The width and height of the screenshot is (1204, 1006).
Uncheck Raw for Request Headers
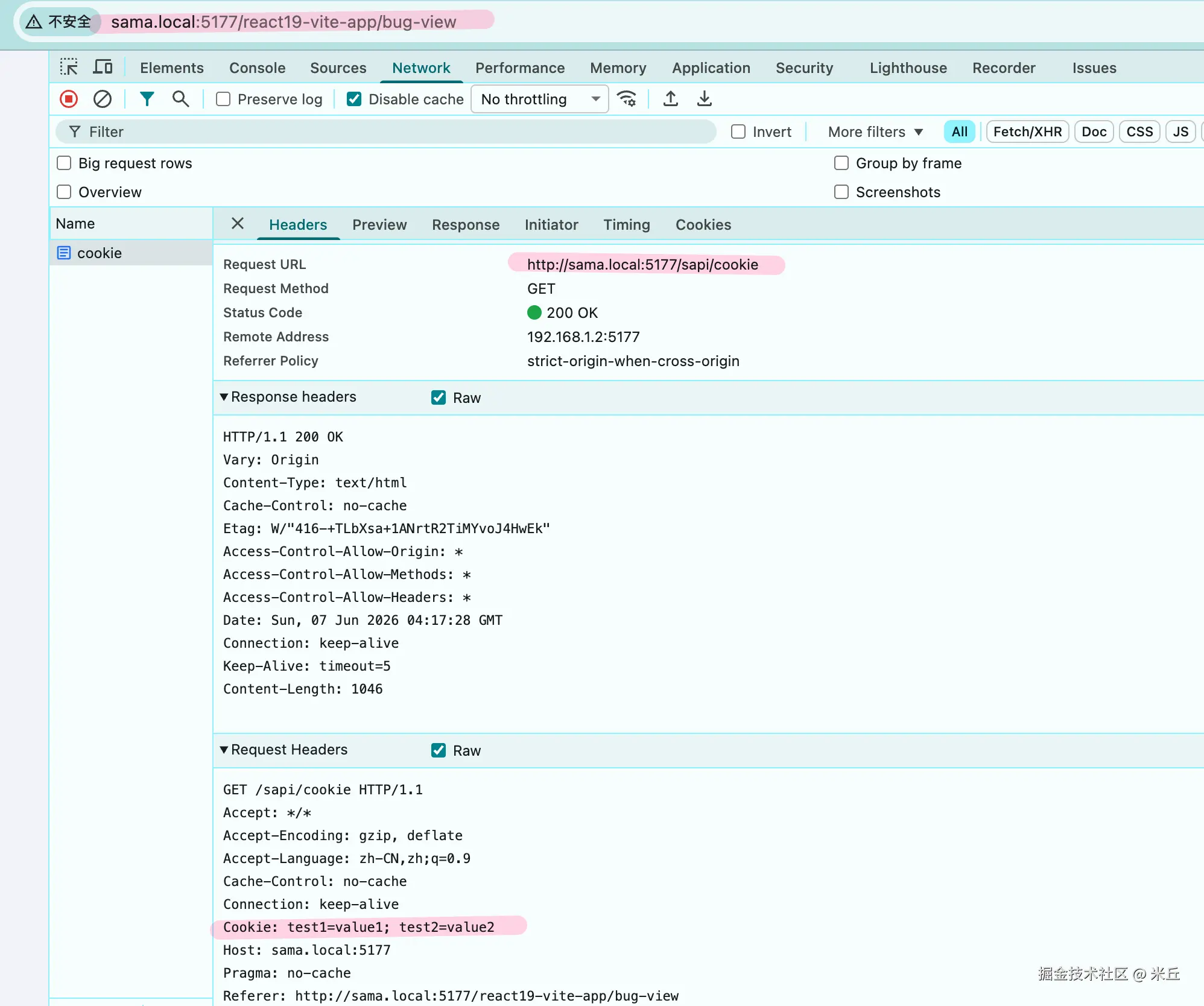[439, 750]
